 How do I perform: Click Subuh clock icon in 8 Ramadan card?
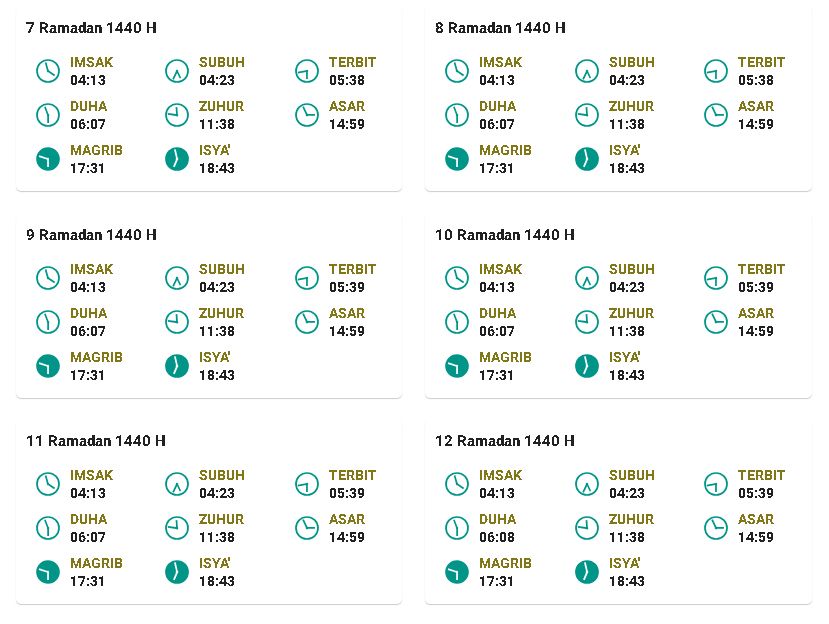tap(586, 71)
